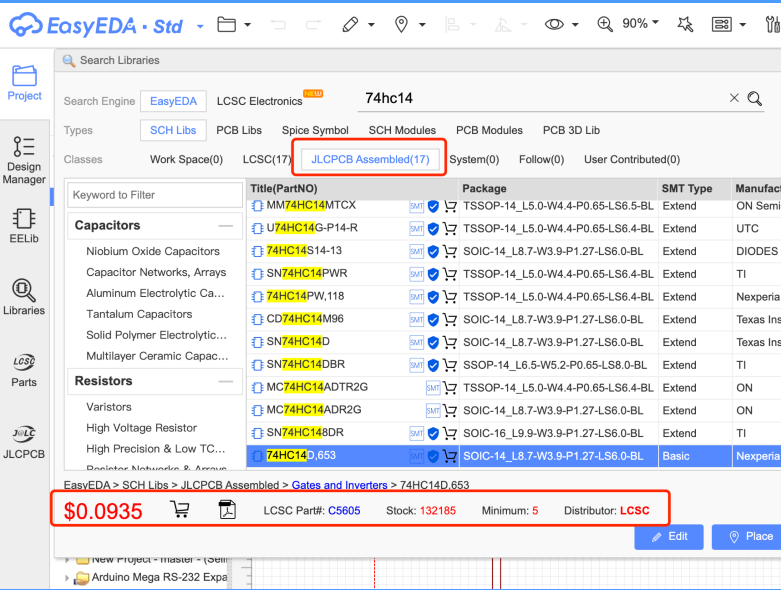This screenshot has width=781, height=590.
Task: Open the eye view dropdown arrow
Action: pos(575,24)
